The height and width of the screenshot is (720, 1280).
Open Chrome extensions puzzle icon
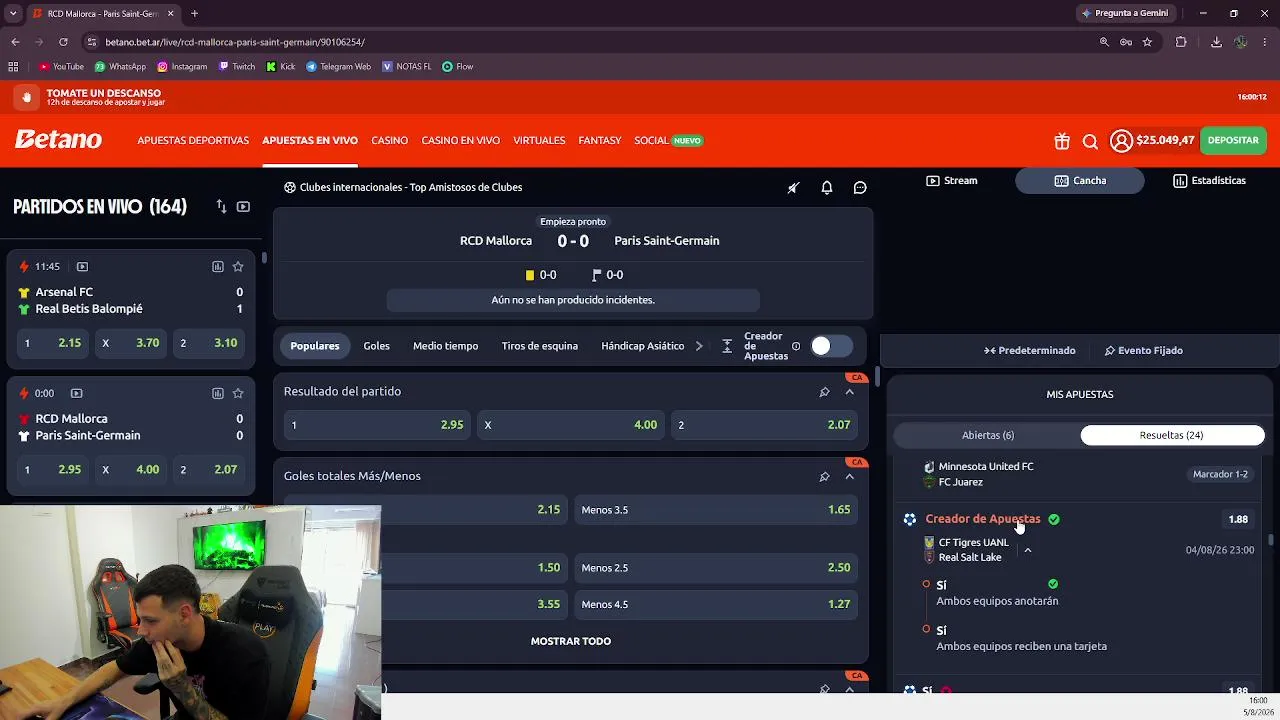pos(1181,42)
